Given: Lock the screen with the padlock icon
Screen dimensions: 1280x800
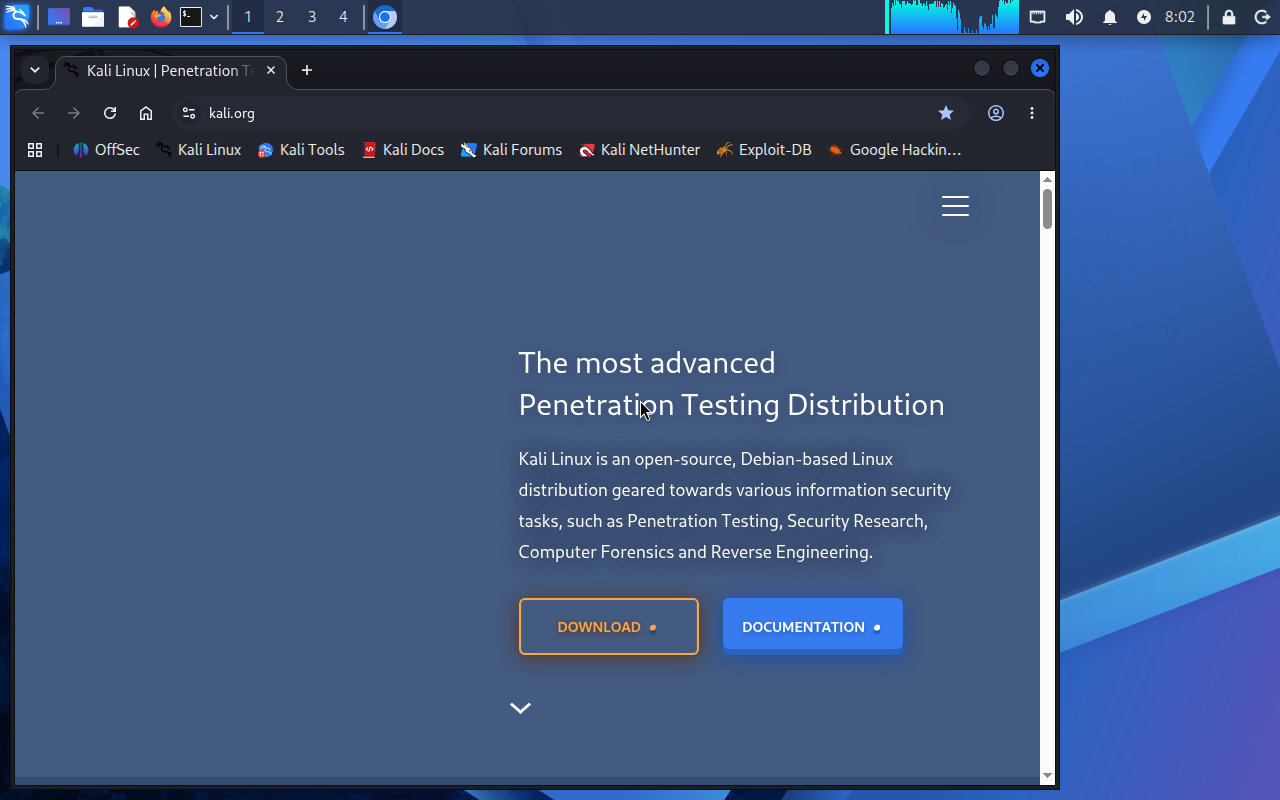Looking at the screenshot, I should click(x=1229, y=17).
